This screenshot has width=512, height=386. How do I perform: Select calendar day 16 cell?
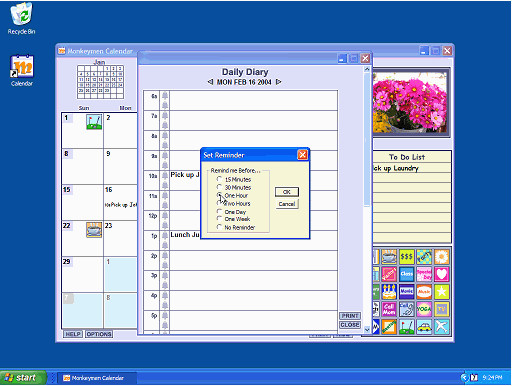121,202
